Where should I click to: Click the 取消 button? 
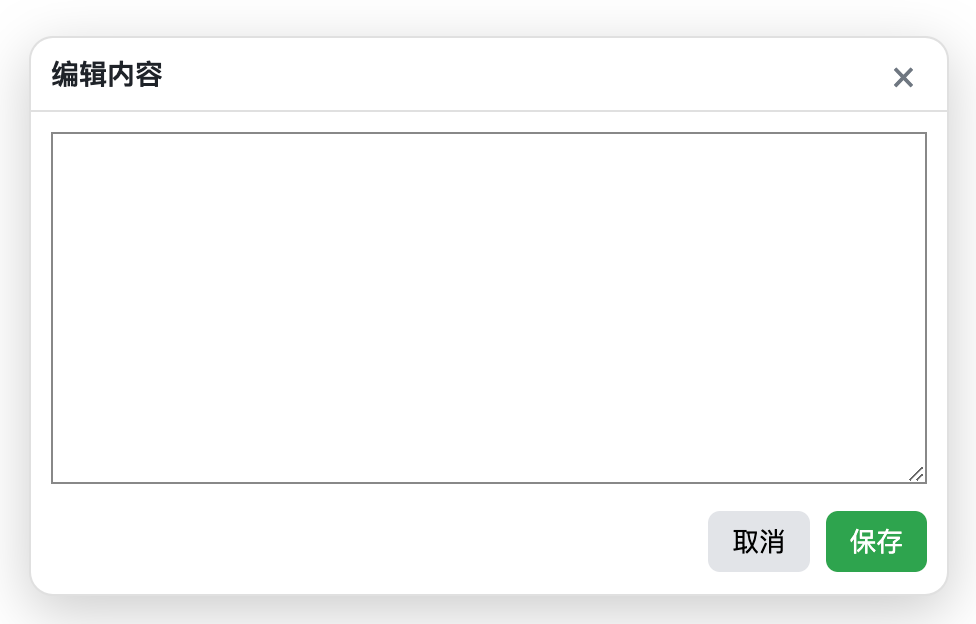click(x=758, y=542)
